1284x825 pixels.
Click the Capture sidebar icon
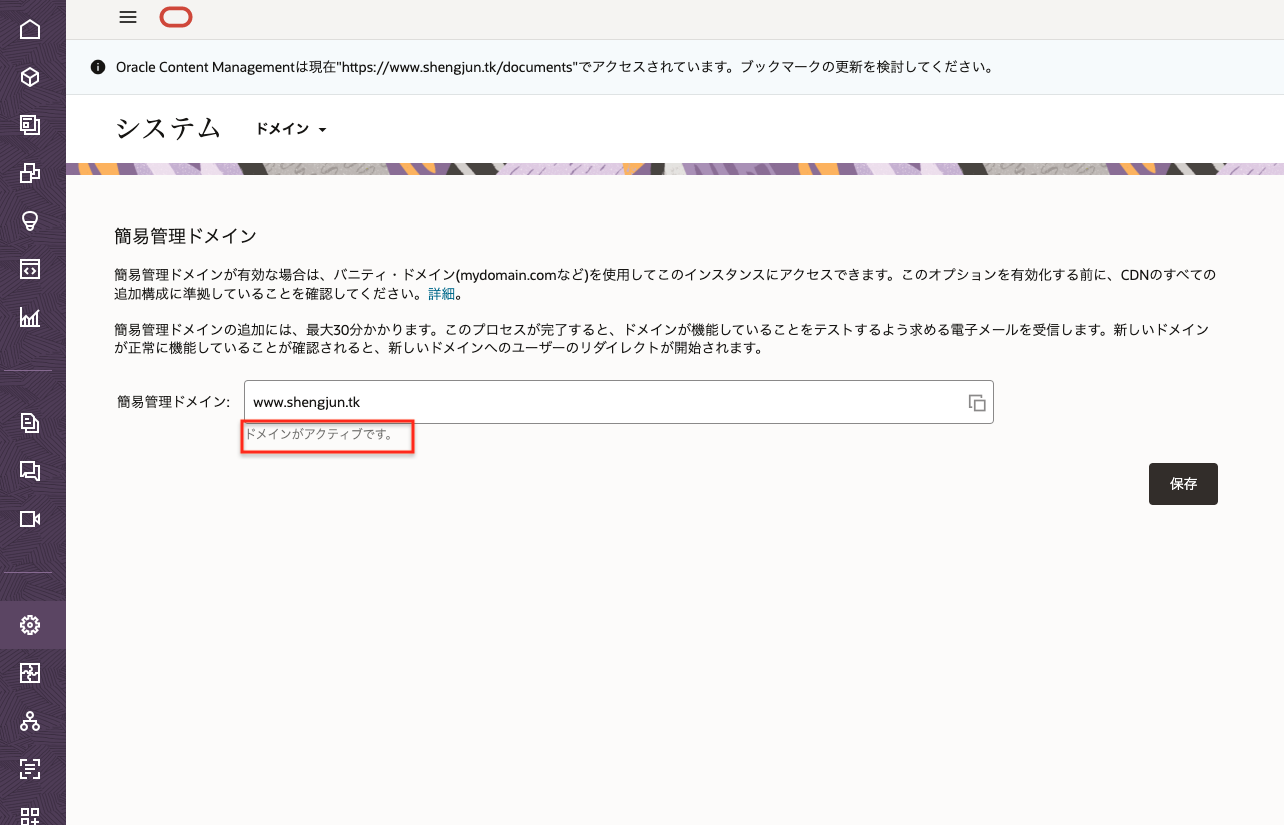32,769
